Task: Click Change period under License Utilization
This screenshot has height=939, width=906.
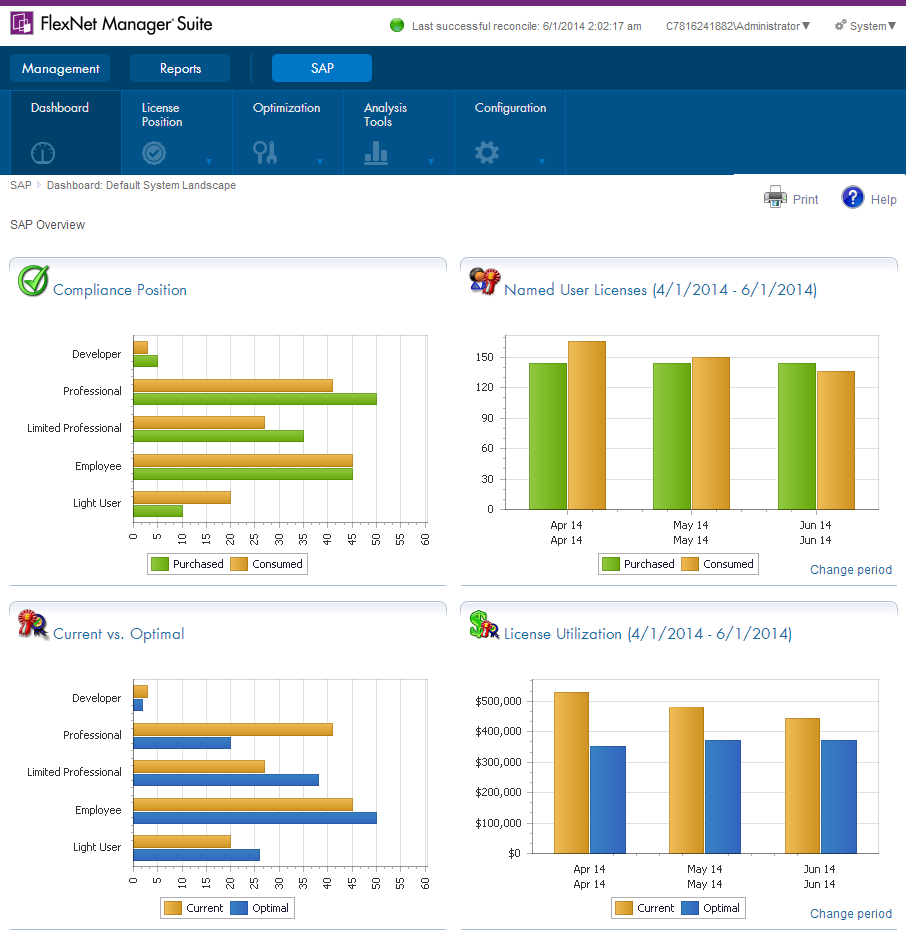Action: (850, 914)
